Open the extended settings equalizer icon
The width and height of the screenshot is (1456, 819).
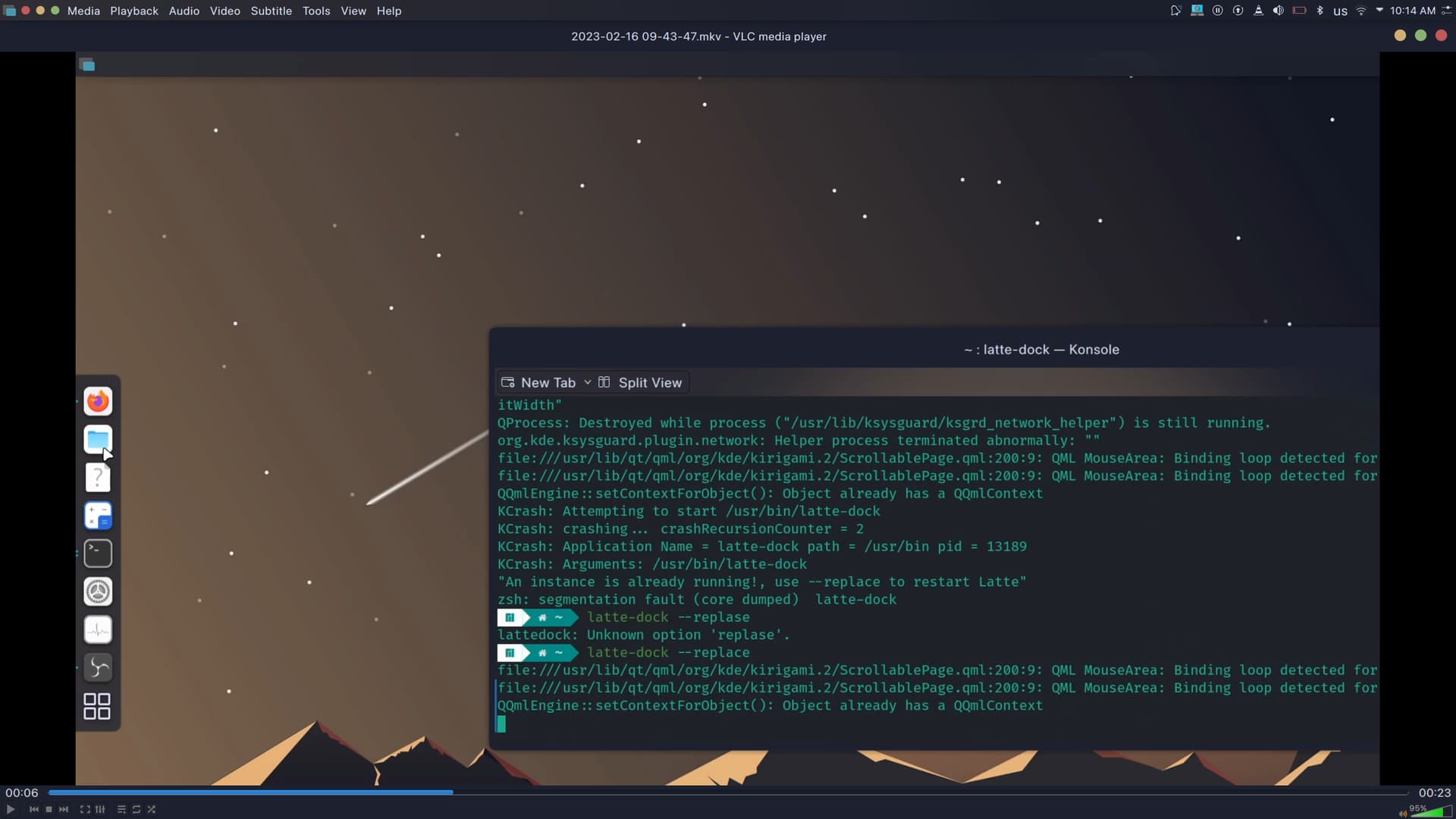tap(100, 810)
